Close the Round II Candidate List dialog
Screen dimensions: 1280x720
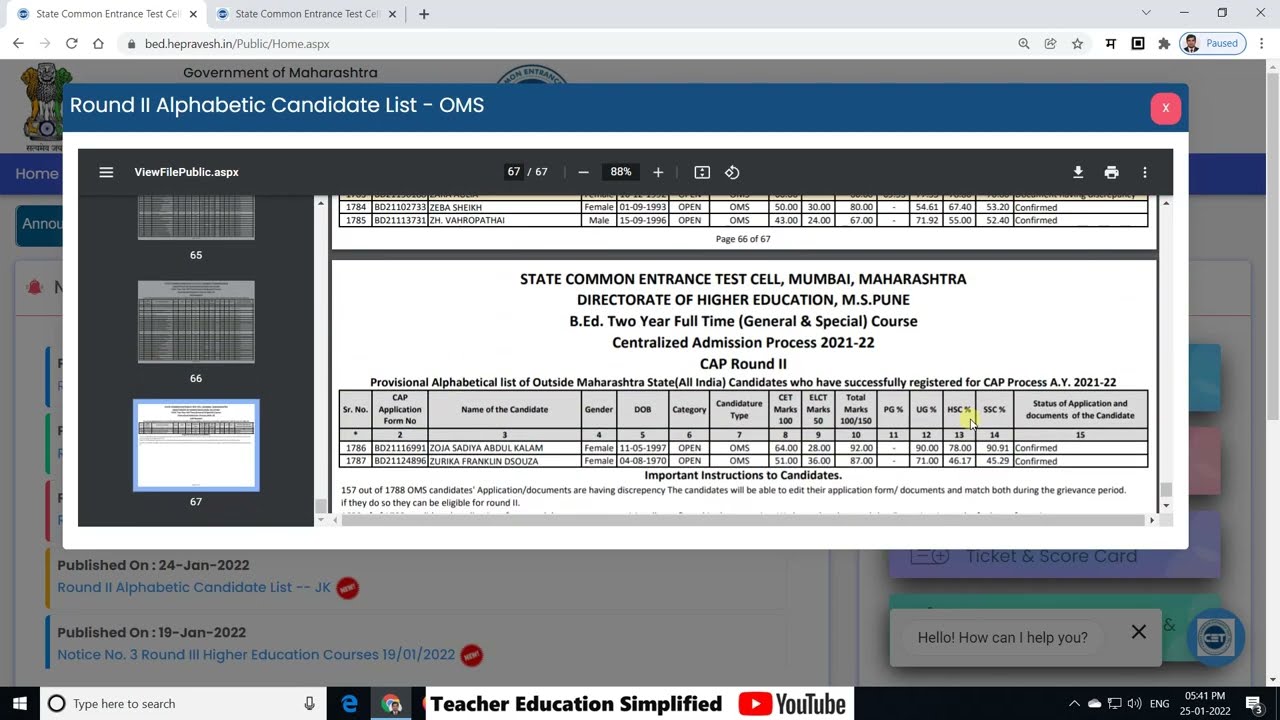[x=1165, y=108]
